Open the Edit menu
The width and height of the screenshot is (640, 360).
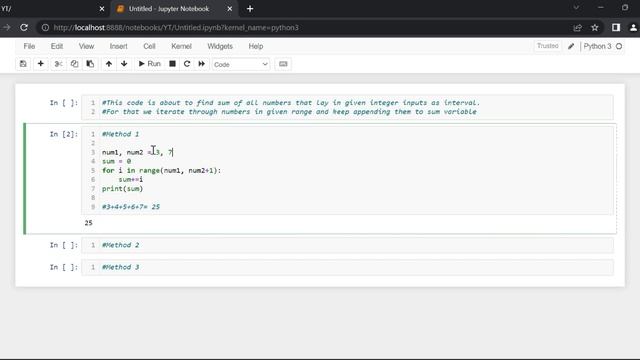[x=57, y=46]
